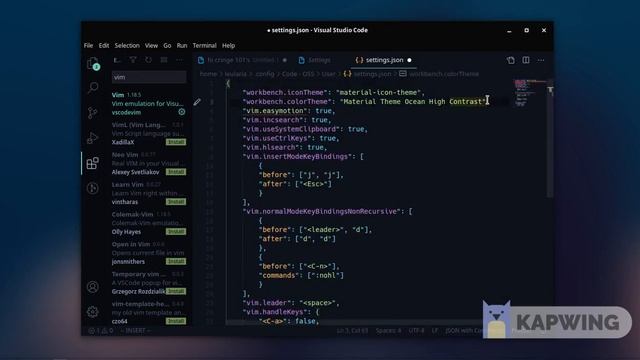Click the "vim.handleKeys" setting line

pos(280,312)
